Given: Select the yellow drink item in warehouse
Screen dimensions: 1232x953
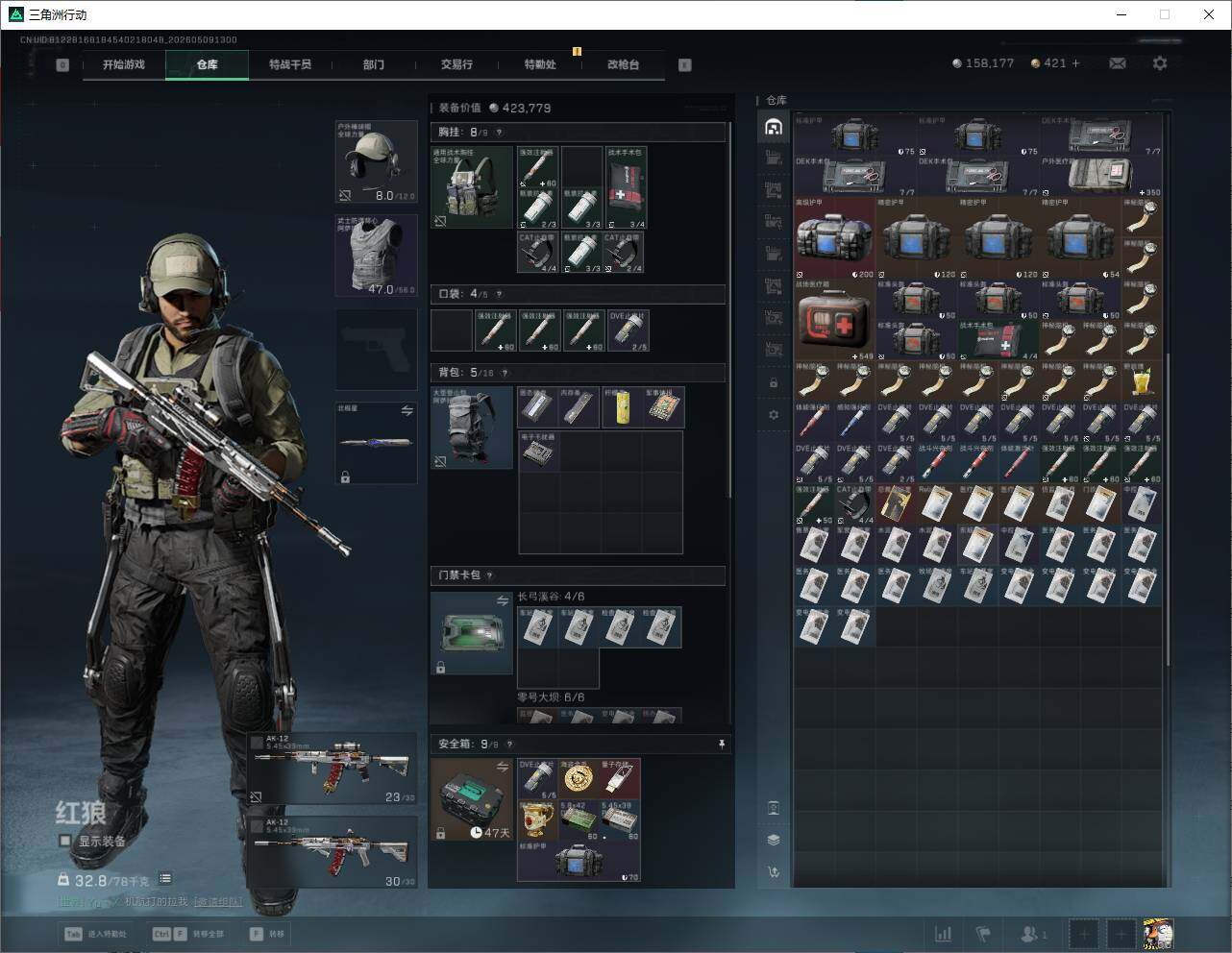Looking at the screenshot, I should [x=1142, y=382].
